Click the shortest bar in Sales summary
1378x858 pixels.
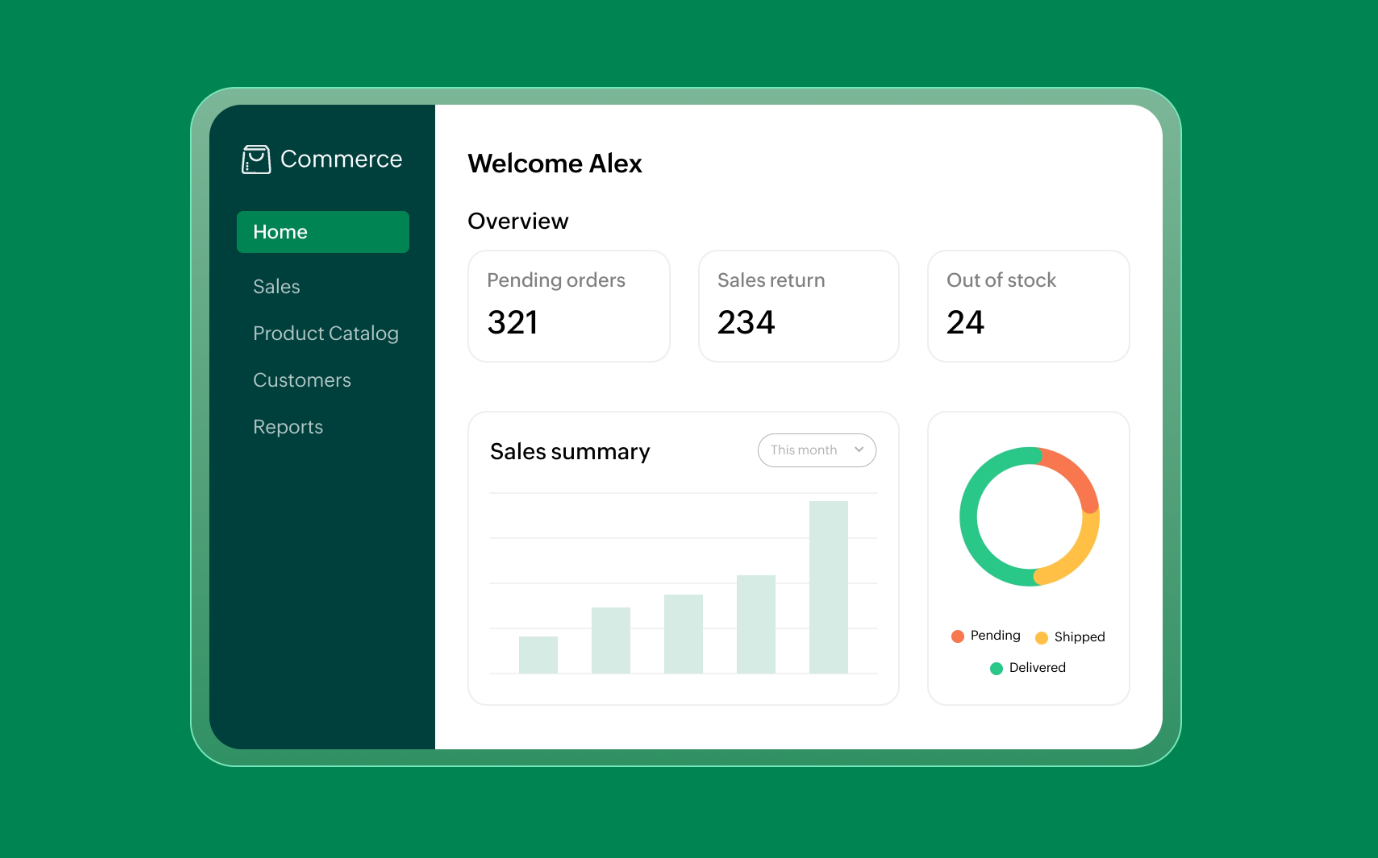click(538, 655)
